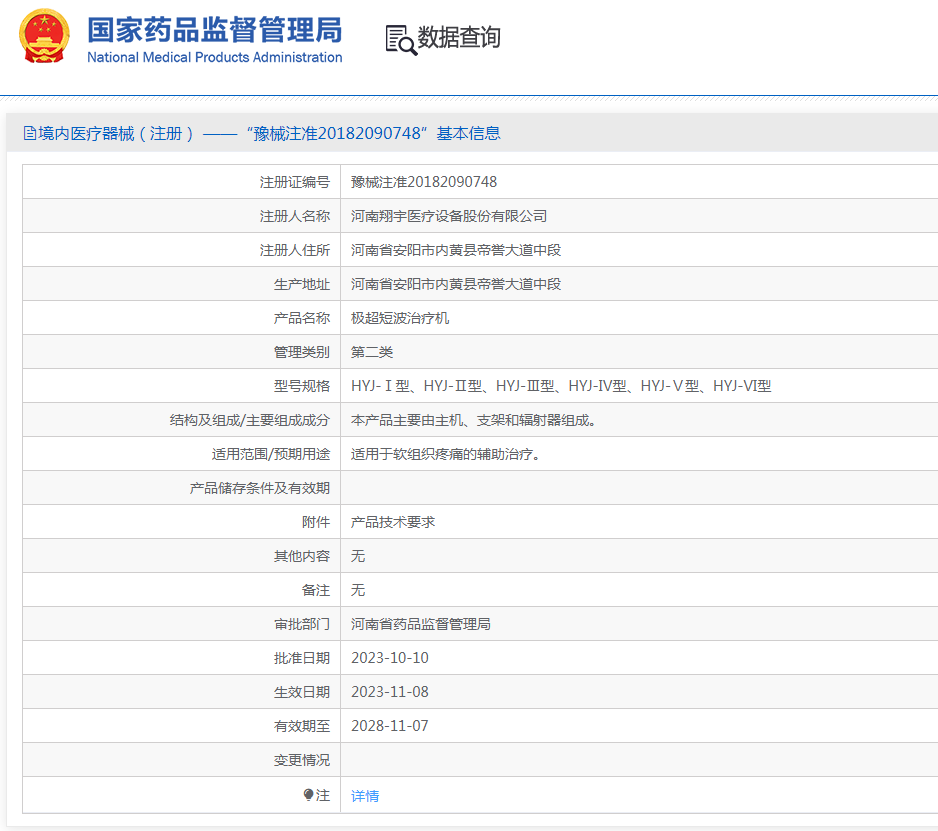Viewport: 938px width, 831px height.
Task: Click the 河南翔宇医疗设备股份有限公司 registrant name
Action: coord(449,216)
